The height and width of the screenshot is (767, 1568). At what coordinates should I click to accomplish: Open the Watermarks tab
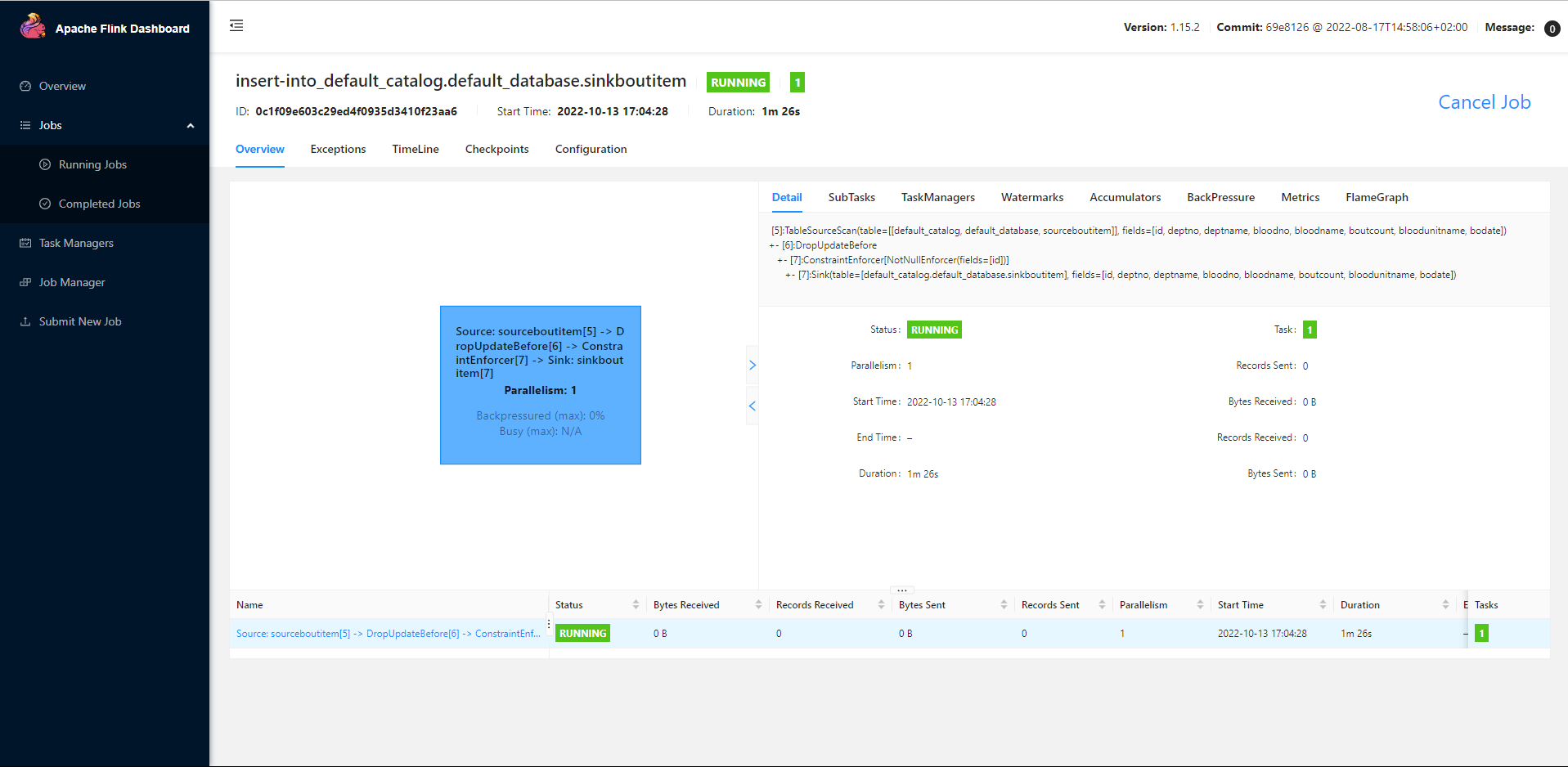(1032, 197)
